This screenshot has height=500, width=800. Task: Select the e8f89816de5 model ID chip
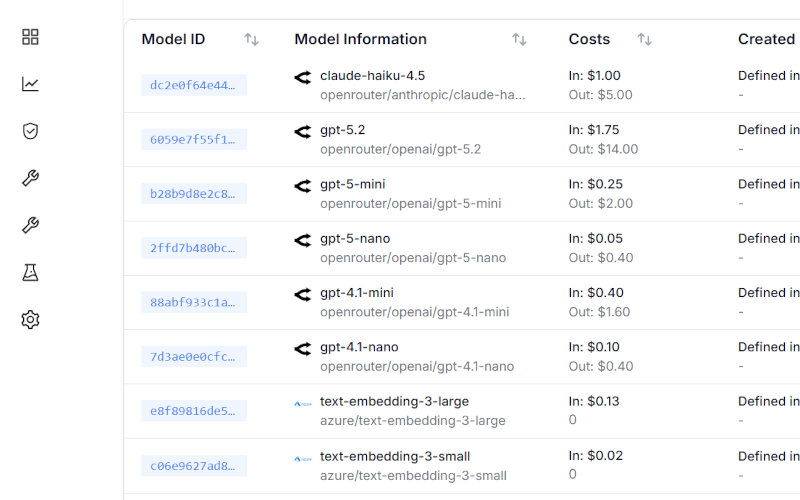click(193, 411)
